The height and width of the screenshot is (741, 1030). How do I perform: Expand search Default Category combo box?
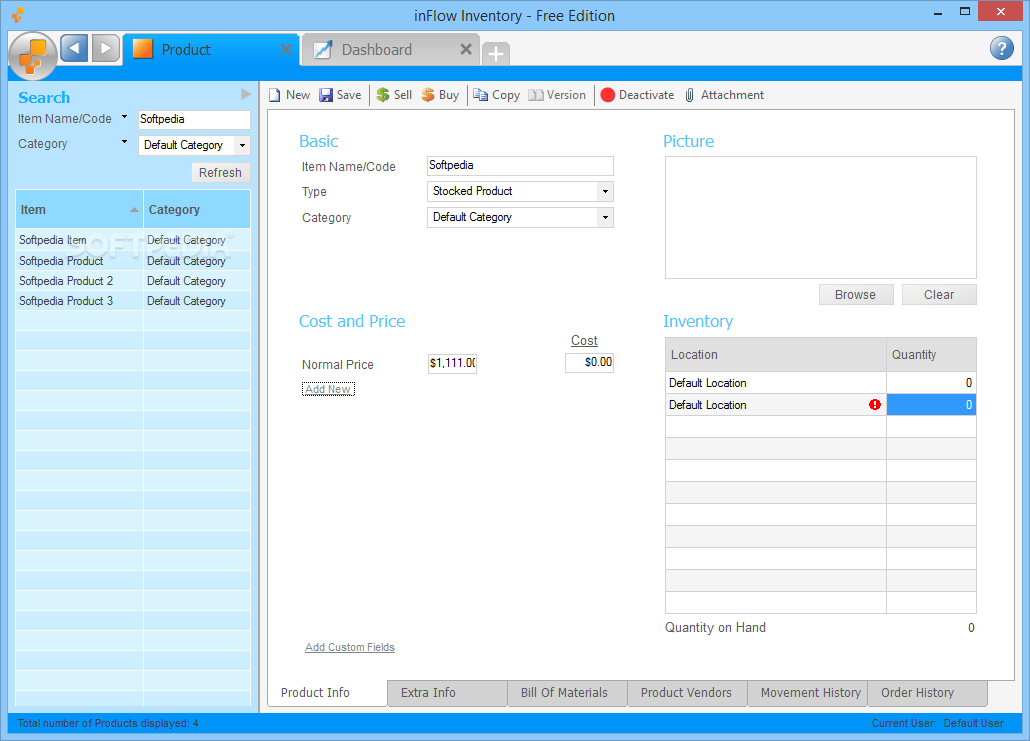(242, 145)
